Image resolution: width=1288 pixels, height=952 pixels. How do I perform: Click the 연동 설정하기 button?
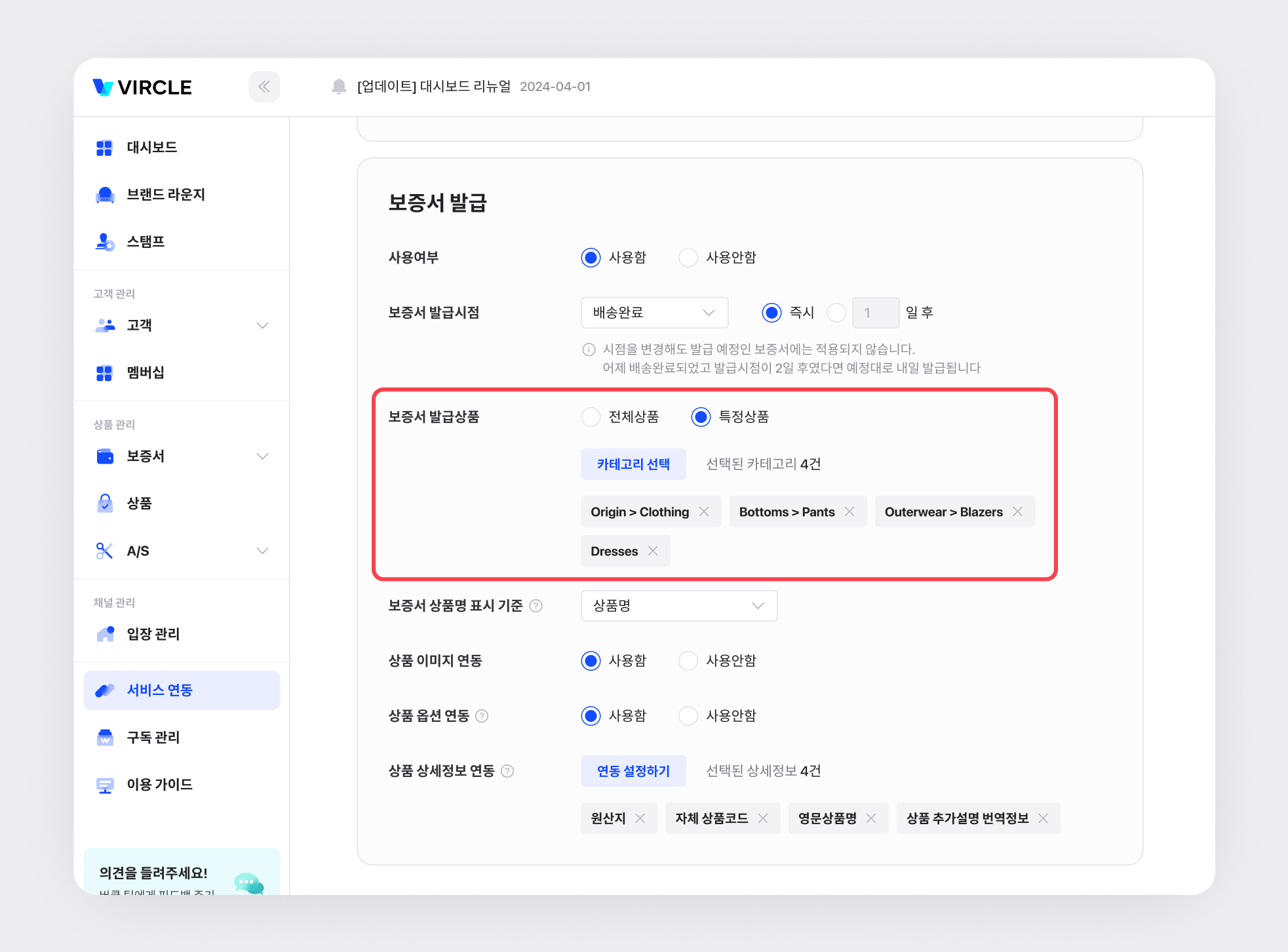click(633, 771)
